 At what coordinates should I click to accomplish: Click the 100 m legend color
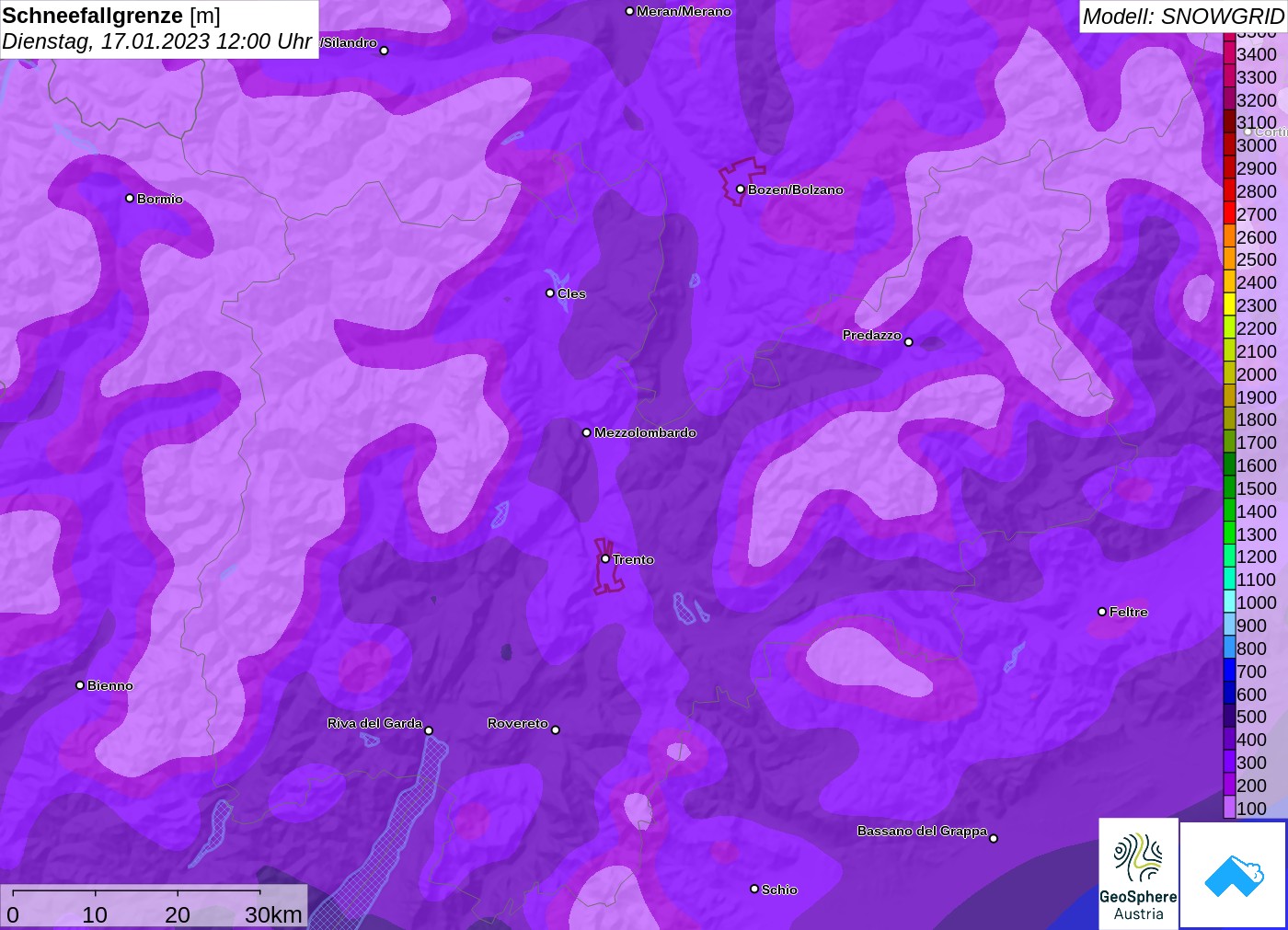[1229, 808]
